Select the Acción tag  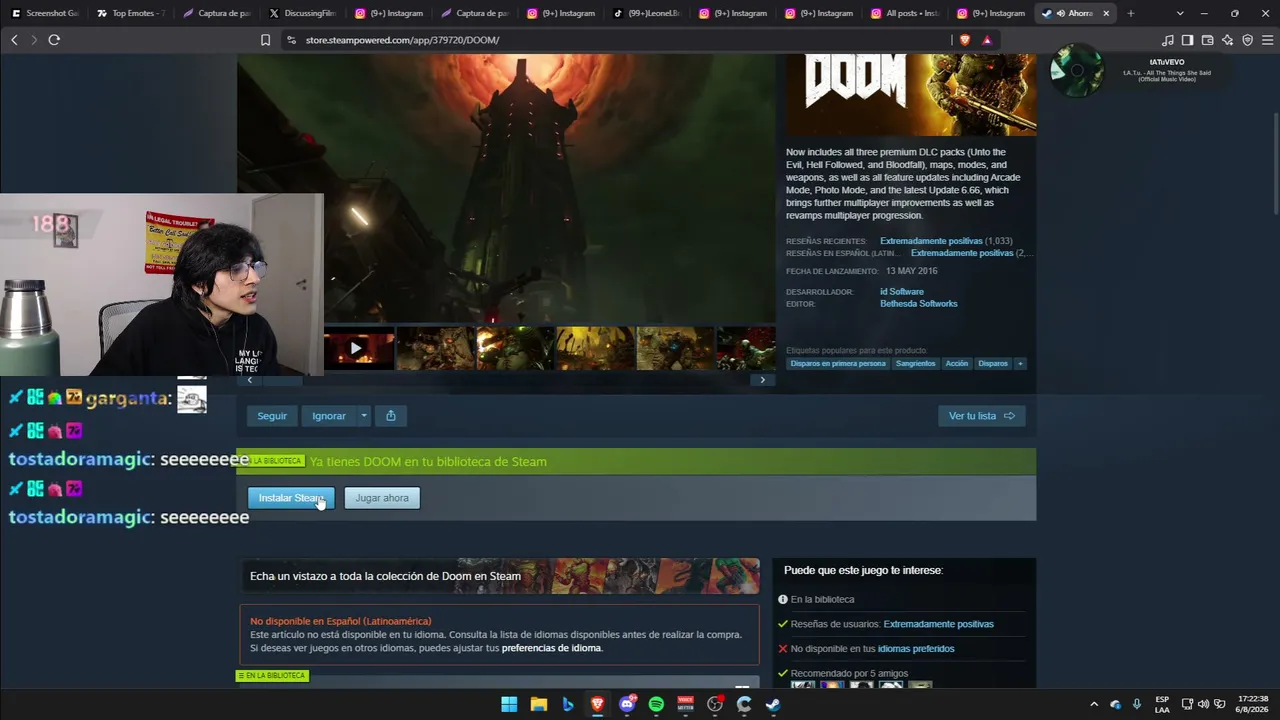[957, 364]
